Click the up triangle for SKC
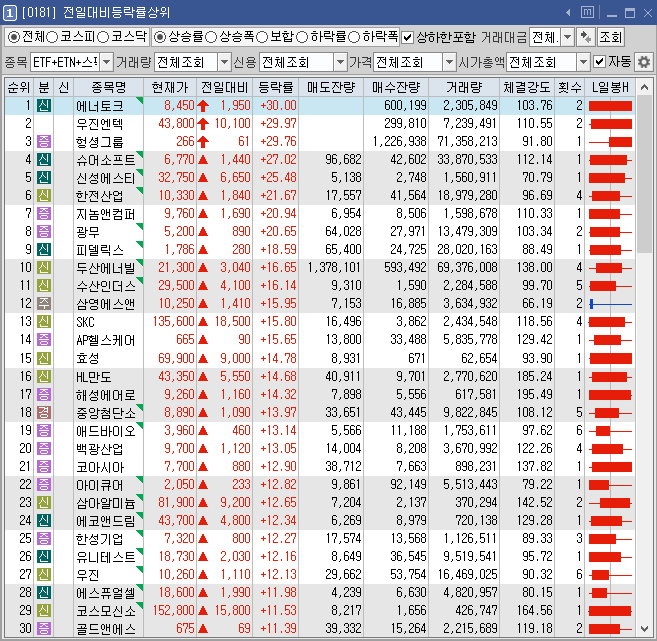This screenshot has height=641, width=657. point(203,322)
